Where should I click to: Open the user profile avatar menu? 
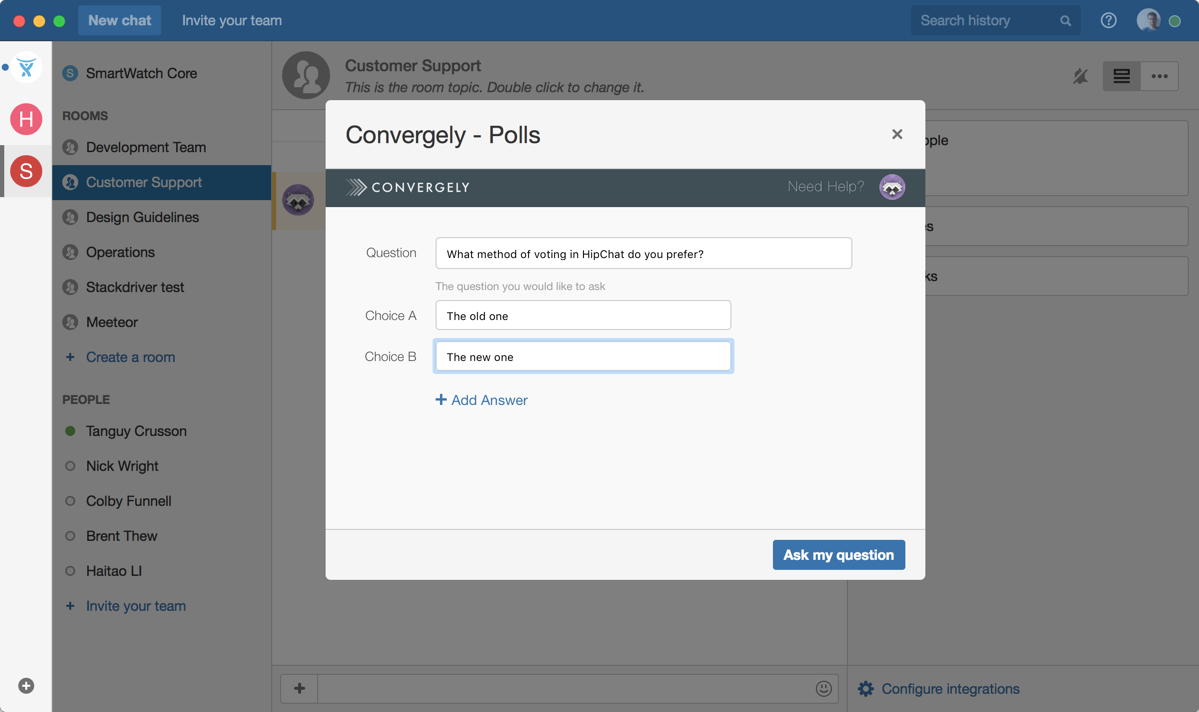pos(1149,20)
